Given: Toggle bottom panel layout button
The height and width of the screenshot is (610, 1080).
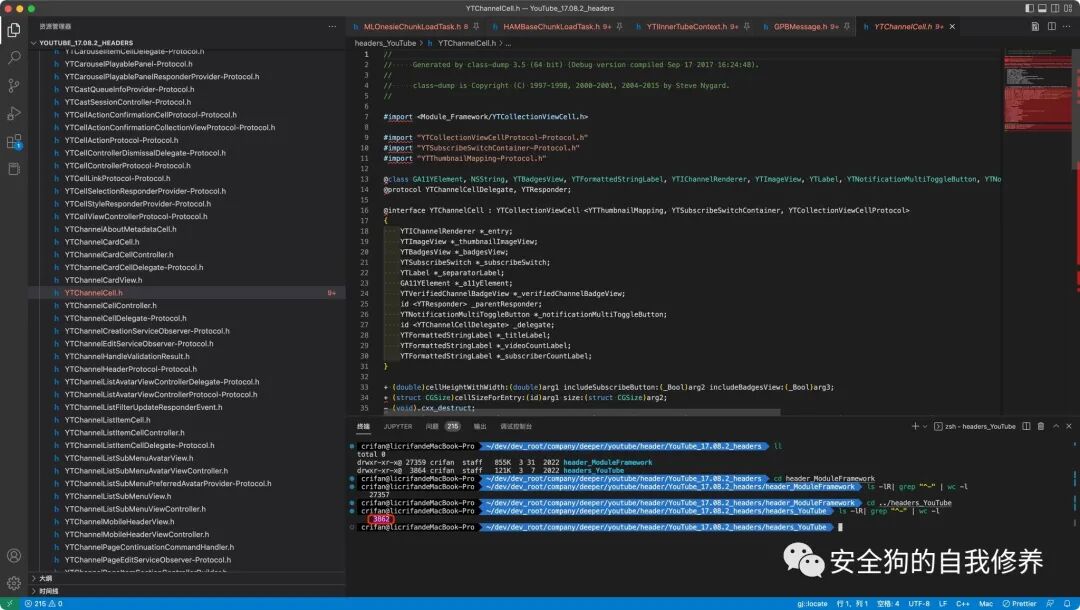Looking at the screenshot, I should tap(1042, 8).
